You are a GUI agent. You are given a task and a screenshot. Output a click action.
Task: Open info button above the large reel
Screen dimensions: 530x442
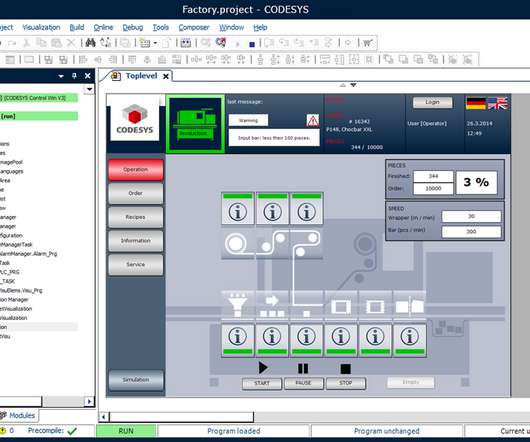pos(237,208)
